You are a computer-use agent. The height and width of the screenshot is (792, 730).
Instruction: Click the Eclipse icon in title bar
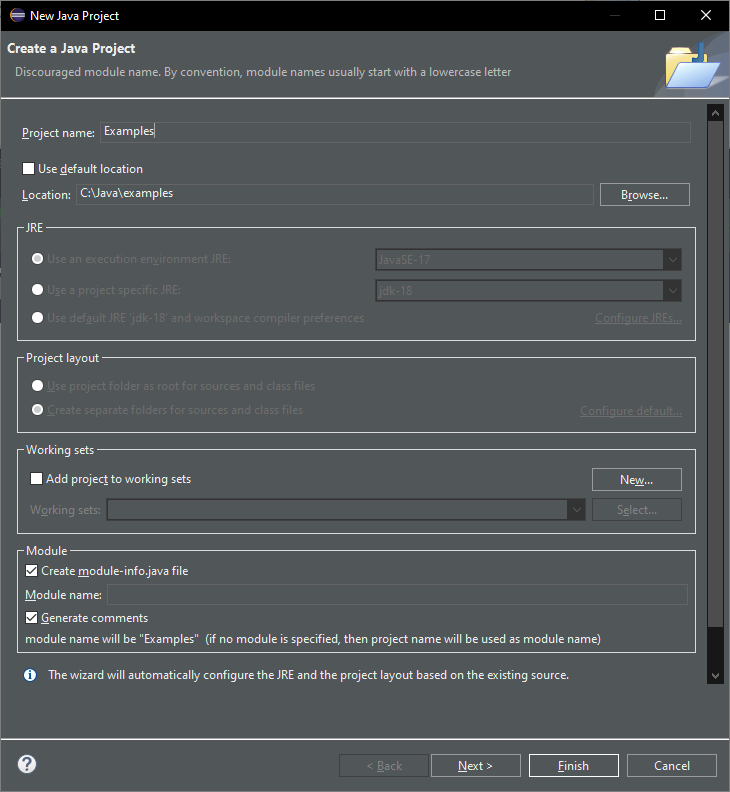[17, 15]
